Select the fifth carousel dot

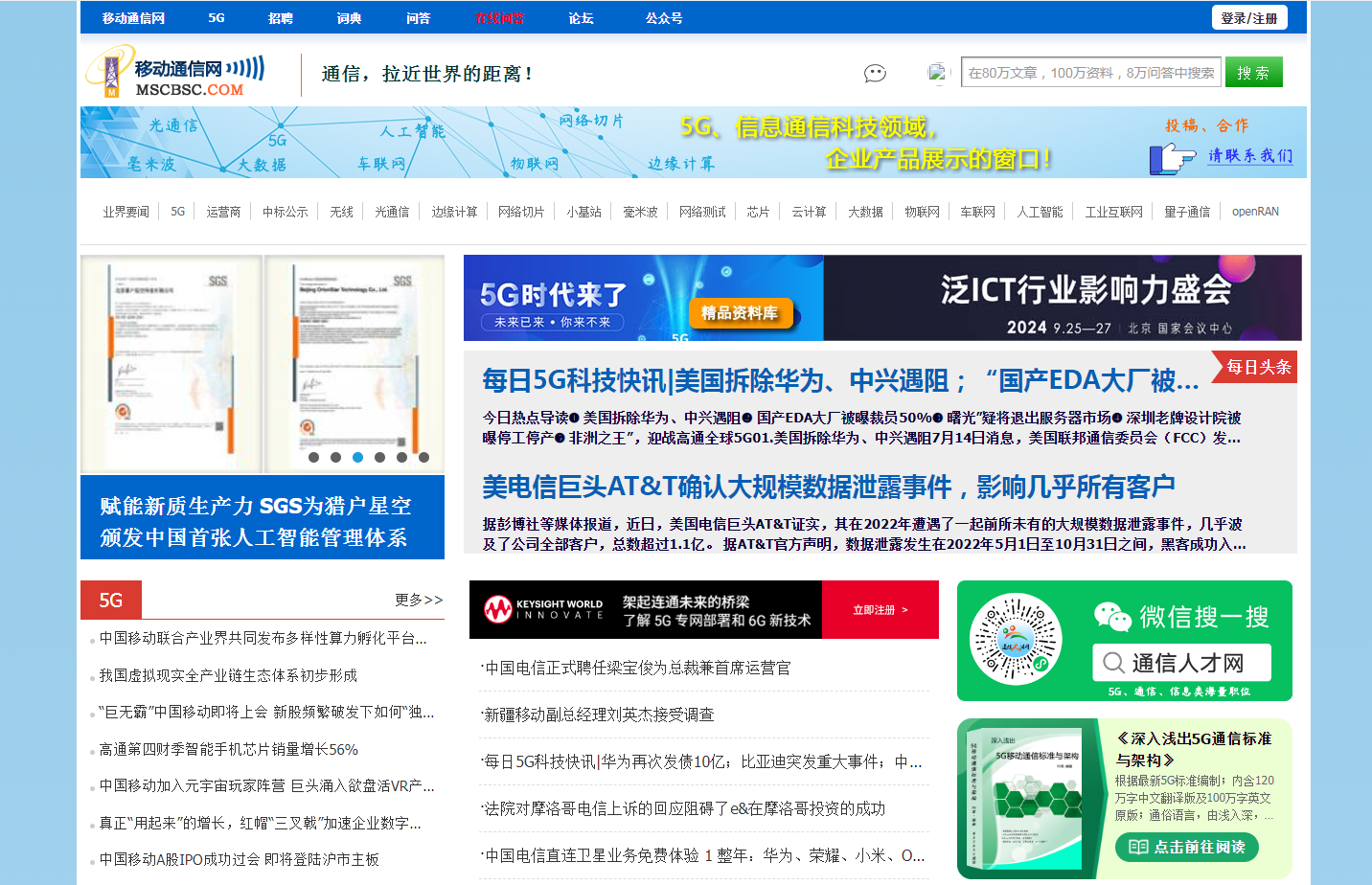[401, 457]
